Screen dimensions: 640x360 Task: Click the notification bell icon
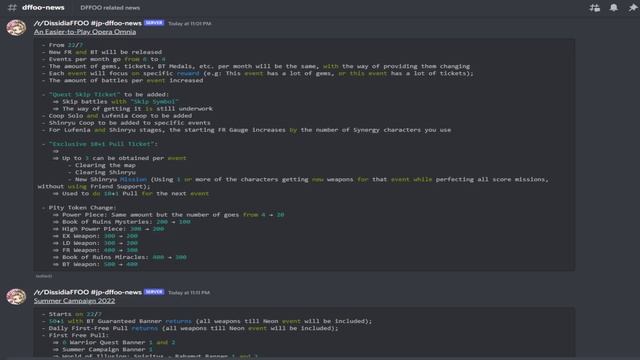coord(613,8)
